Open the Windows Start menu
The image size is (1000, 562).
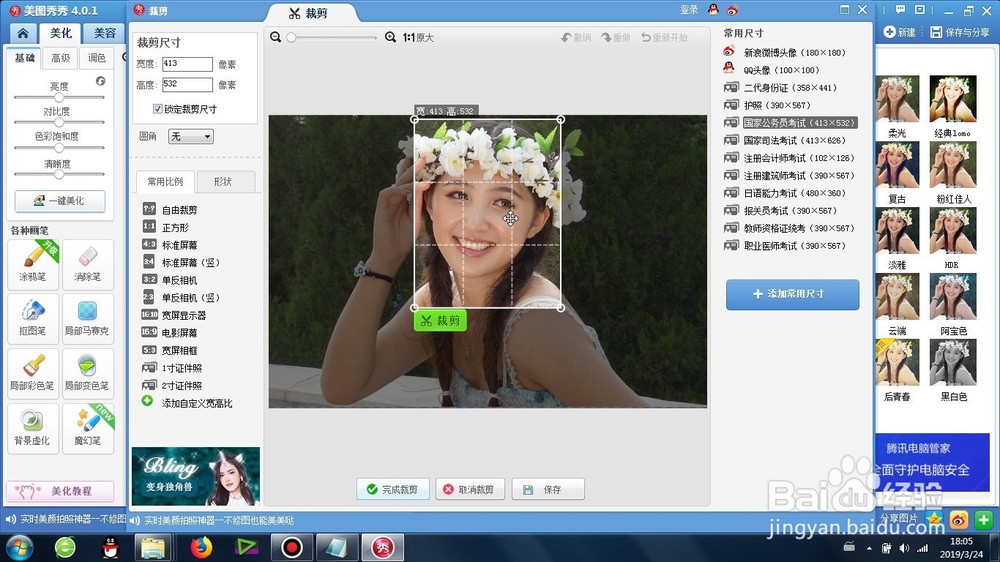click(x=19, y=547)
